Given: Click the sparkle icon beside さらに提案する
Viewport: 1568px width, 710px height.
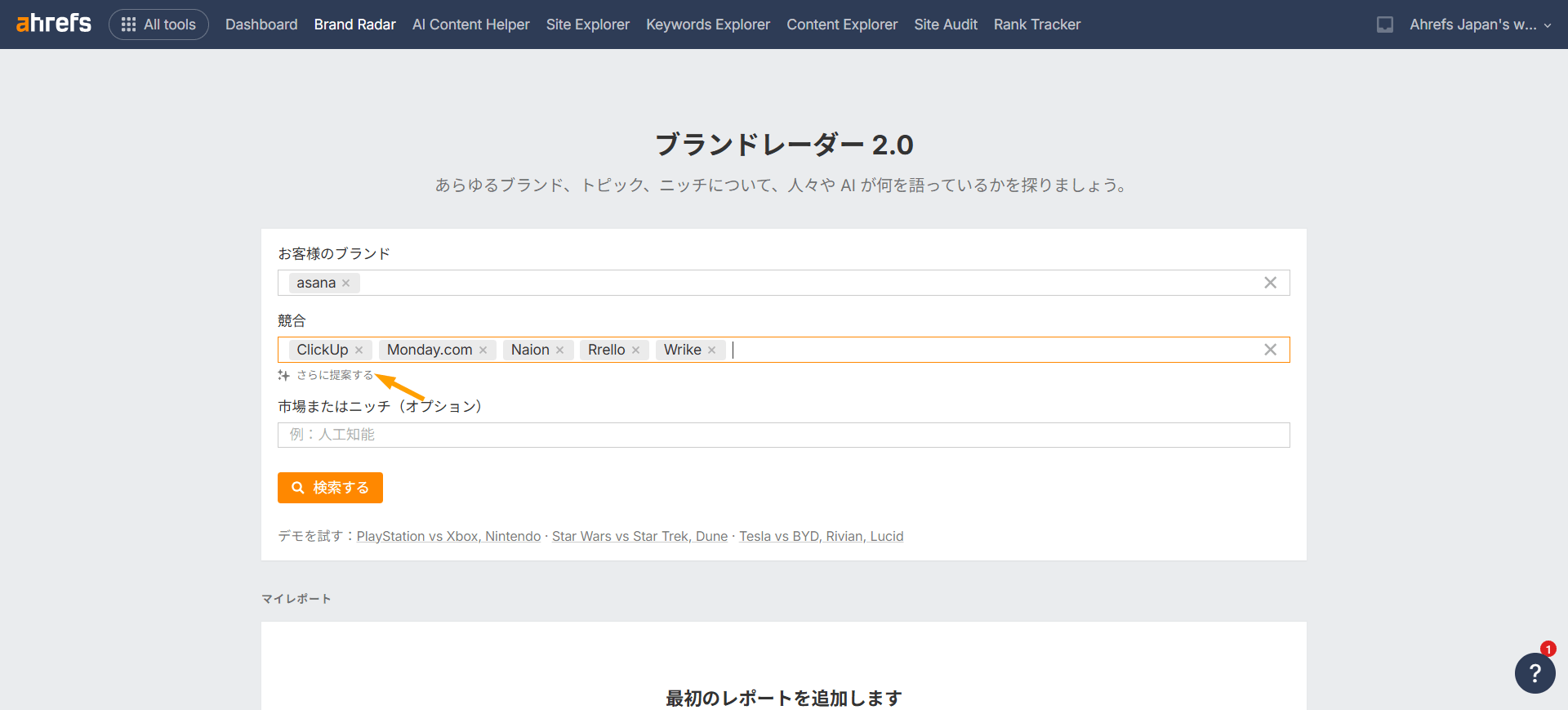Looking at the screenshot, I should pyautogui.click(x=283, y=375).
